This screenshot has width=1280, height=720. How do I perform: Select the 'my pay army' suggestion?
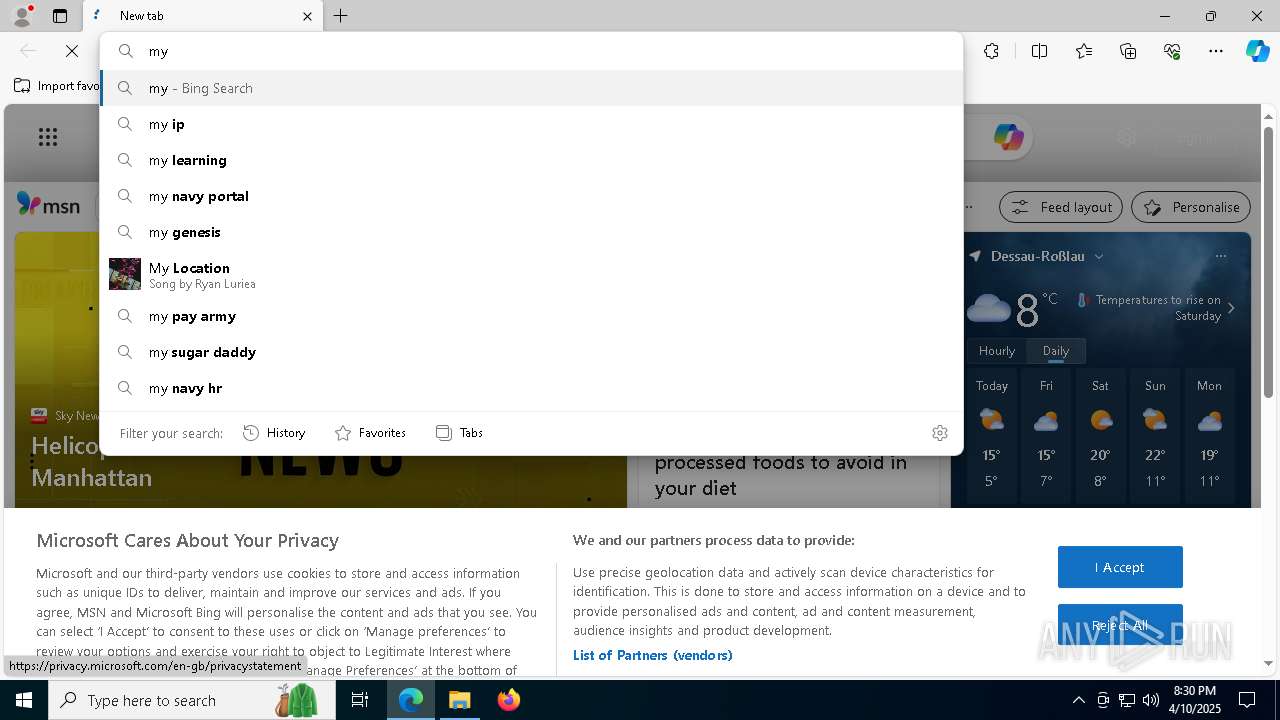click(x=531, y=316)
